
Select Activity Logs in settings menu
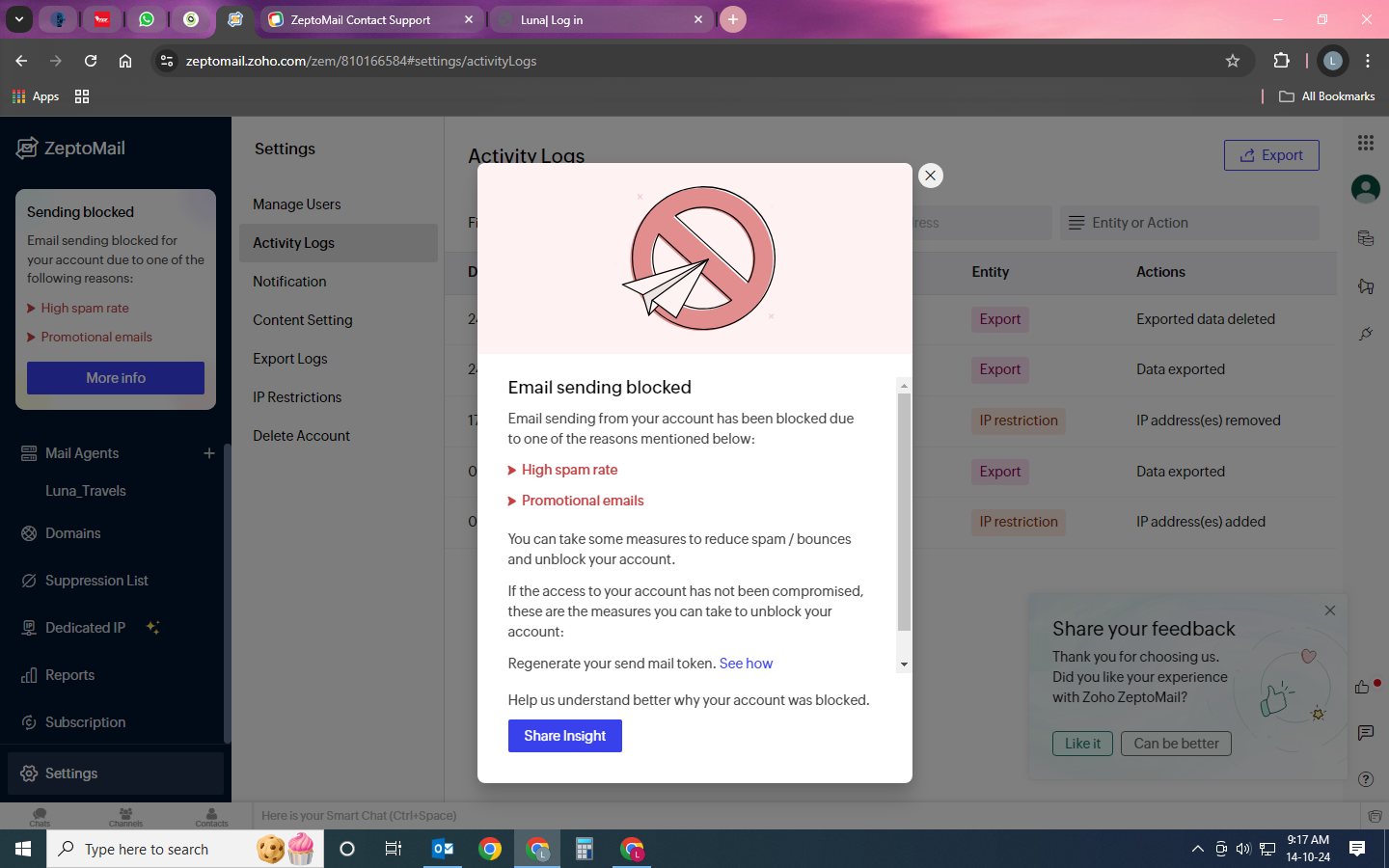[339, 243]
